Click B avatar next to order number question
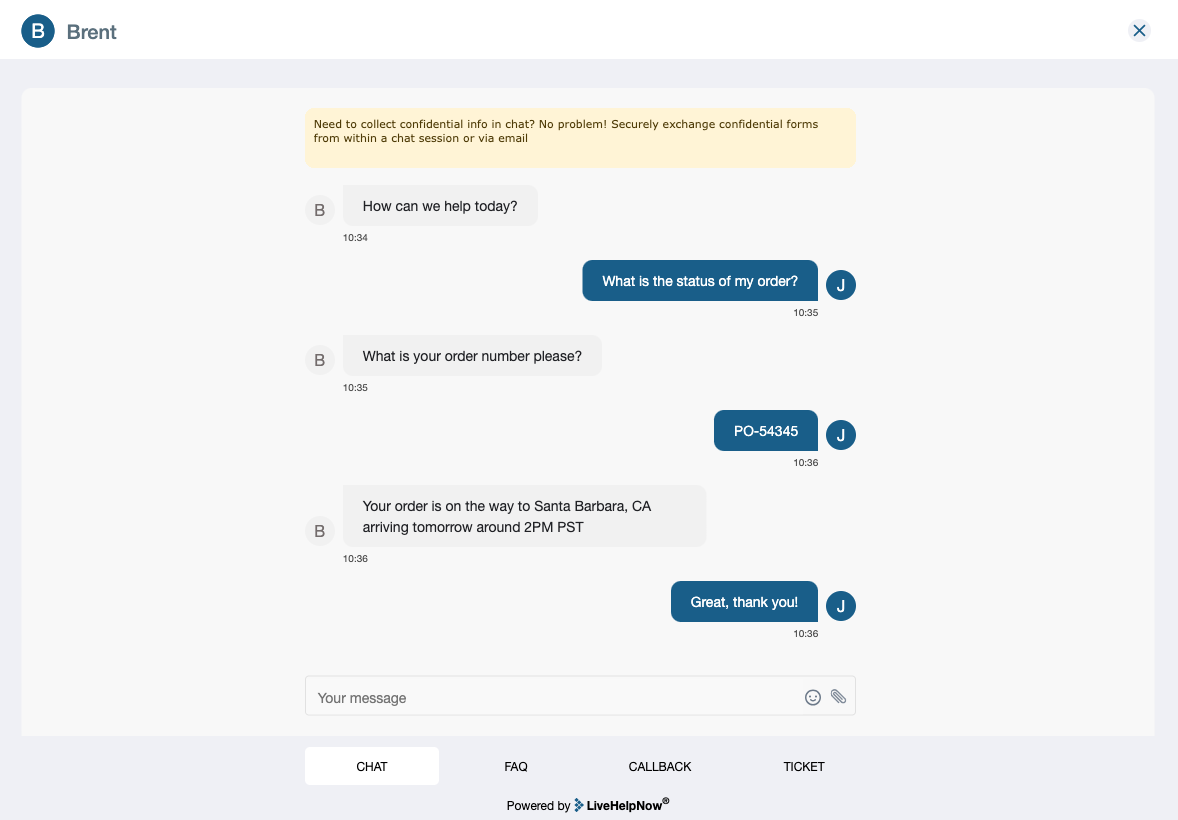This screenshot has width=1178, height=820. pyautogui.click(x=319, y=359)
